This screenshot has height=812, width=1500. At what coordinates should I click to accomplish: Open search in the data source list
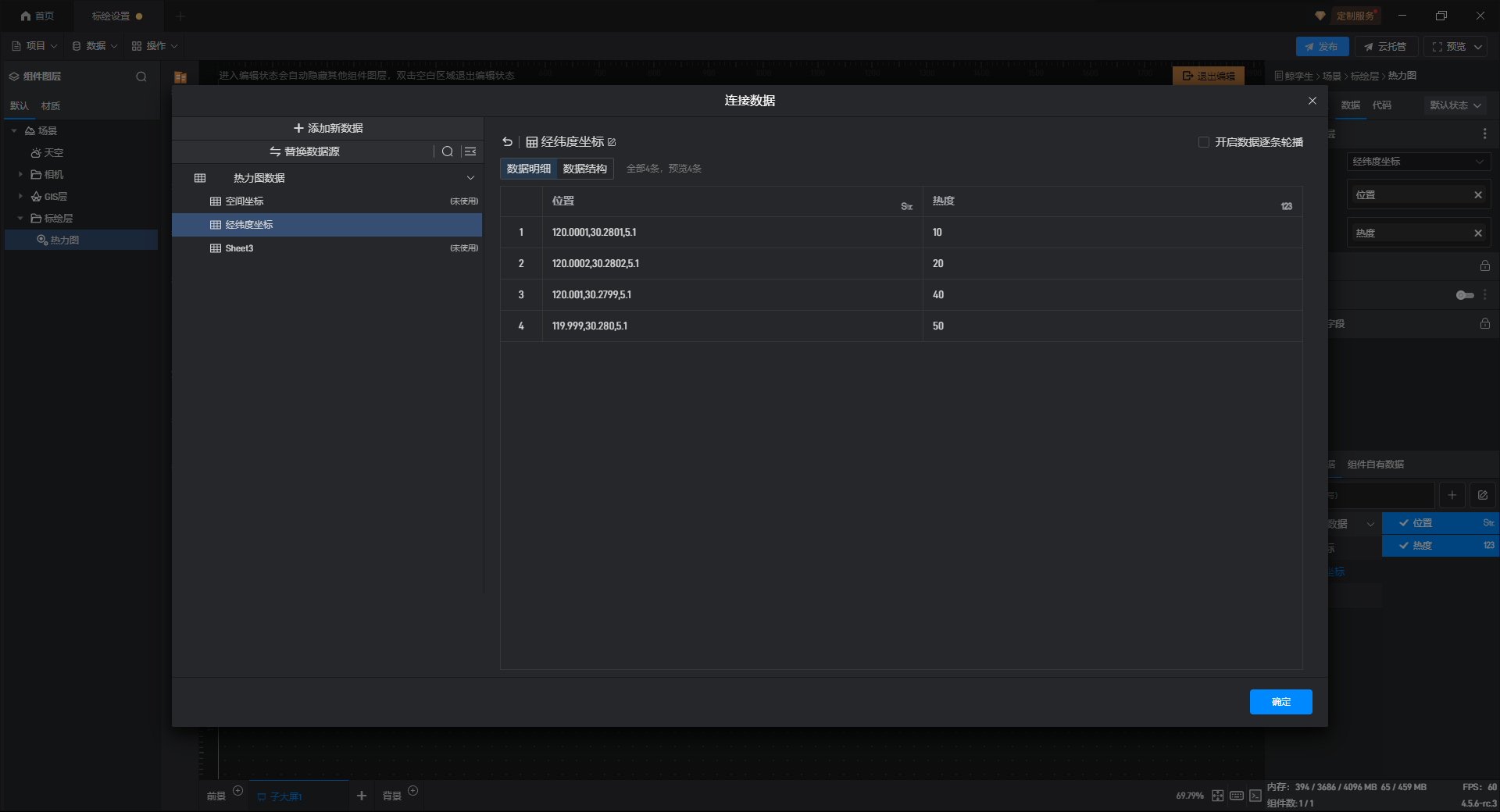point(448,151)
